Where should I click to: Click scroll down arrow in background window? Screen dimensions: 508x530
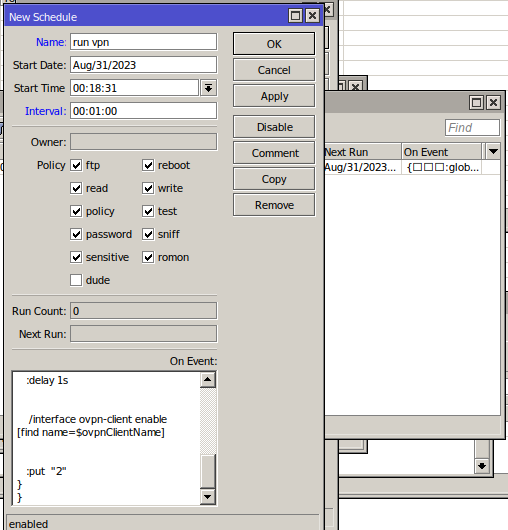(x=482, y=466)
